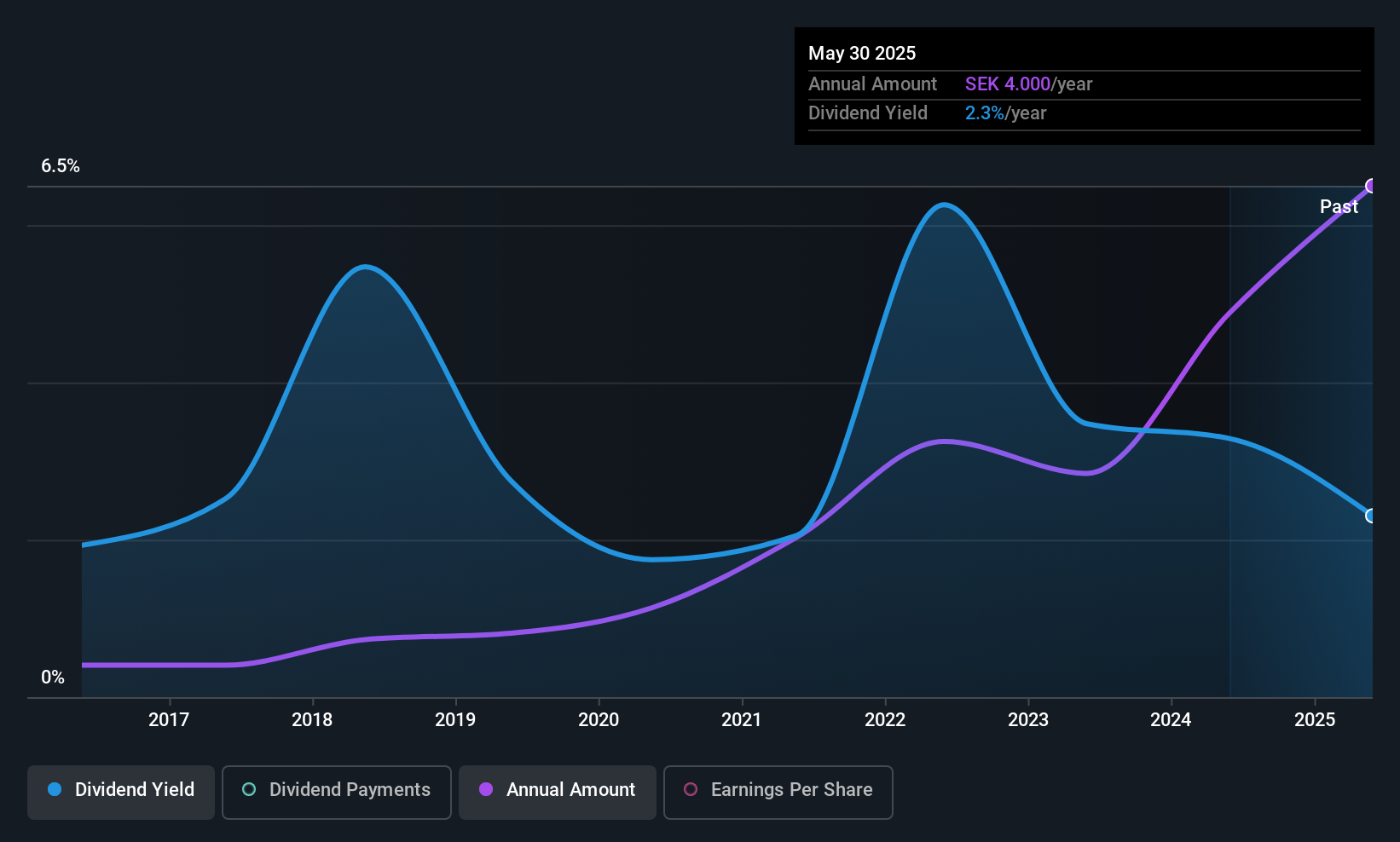Screen dimensions: 1400x842
Task: Select the purple endpoint marker on Annual Amount line
Action: (x=1371, y=185)
